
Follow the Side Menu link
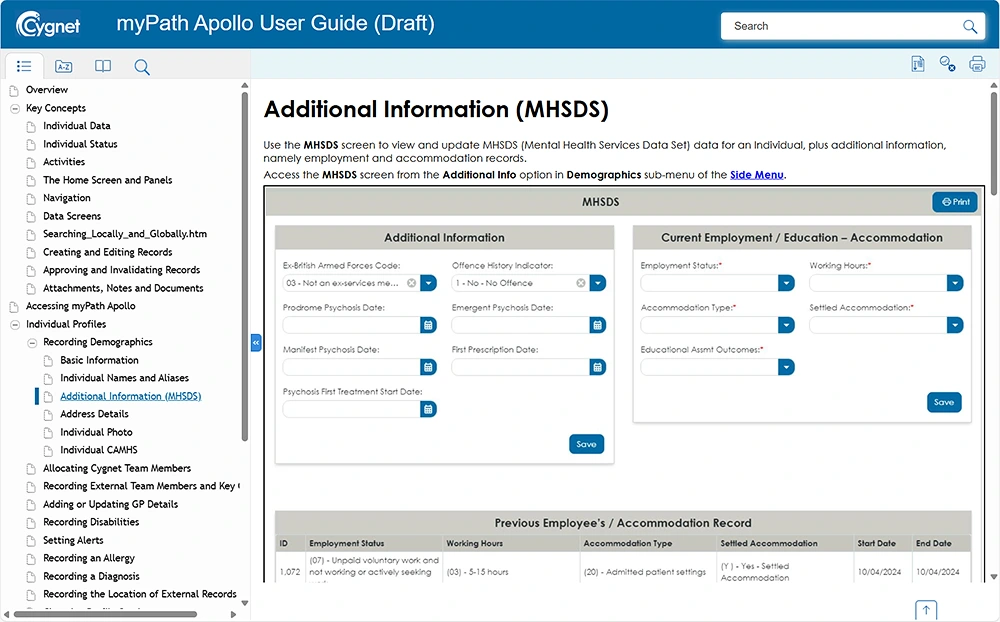[x=756, y=175]
